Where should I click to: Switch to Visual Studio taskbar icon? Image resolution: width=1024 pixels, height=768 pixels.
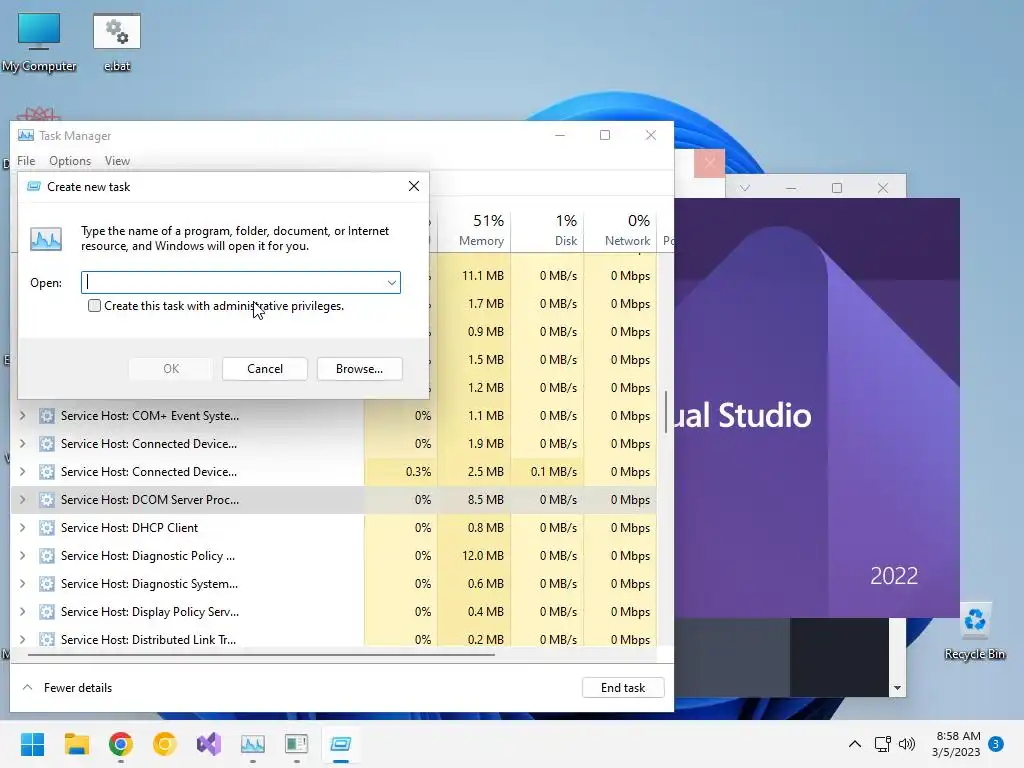tap(209, 744)
